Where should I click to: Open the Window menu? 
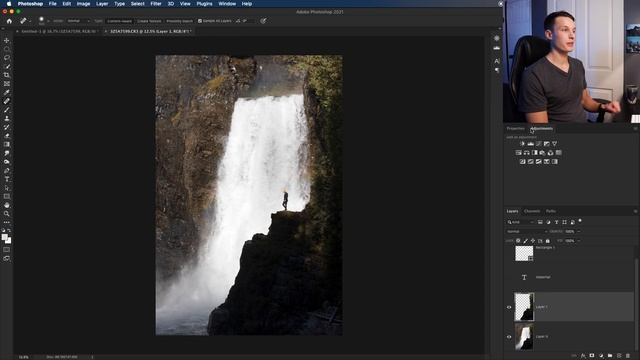pos(227,4)
